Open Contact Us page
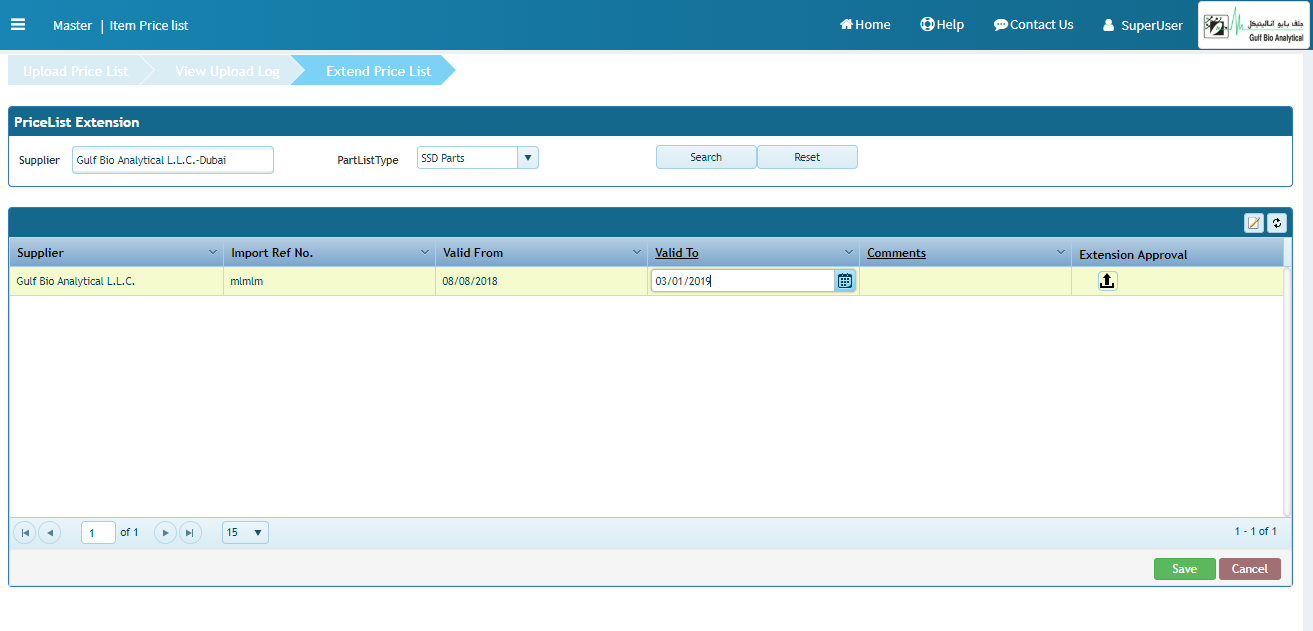The image size is (1313, 631). [x=1033, y=25]
